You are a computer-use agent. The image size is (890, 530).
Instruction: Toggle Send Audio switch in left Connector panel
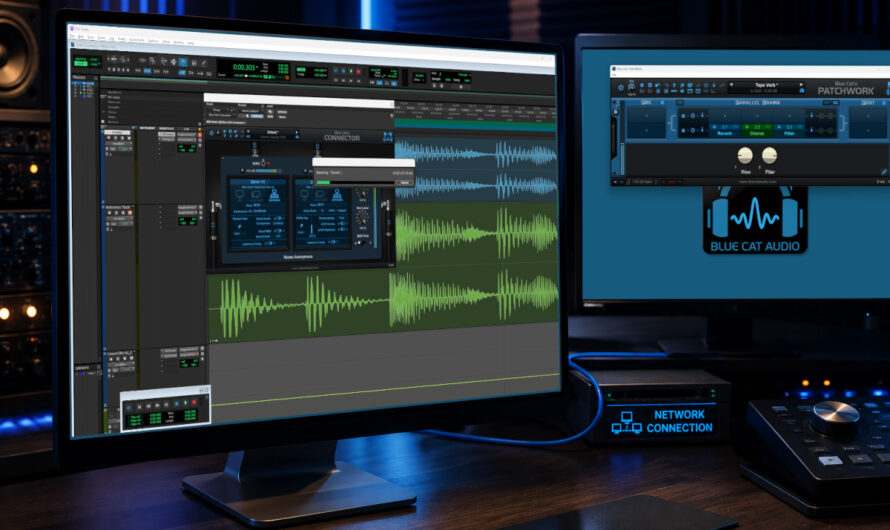coord(278,218)
